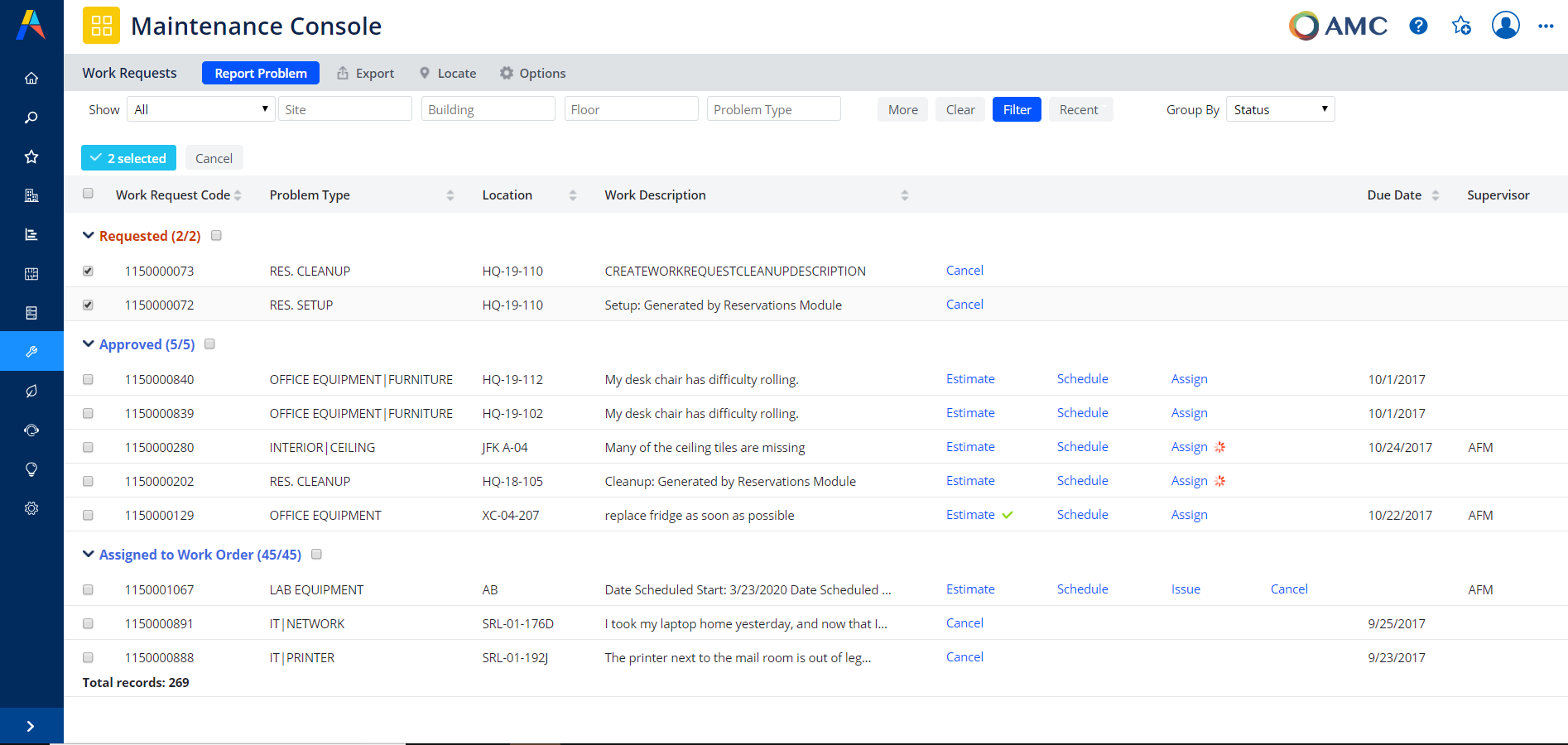Click Export in the toolbar

coord(365,74)
